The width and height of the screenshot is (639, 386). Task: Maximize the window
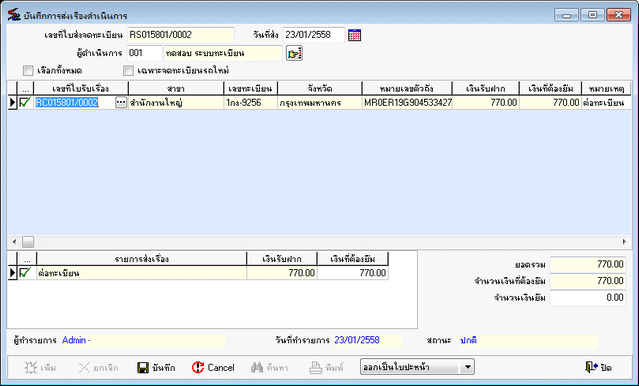pyautogui.click(x=592, y=15)
